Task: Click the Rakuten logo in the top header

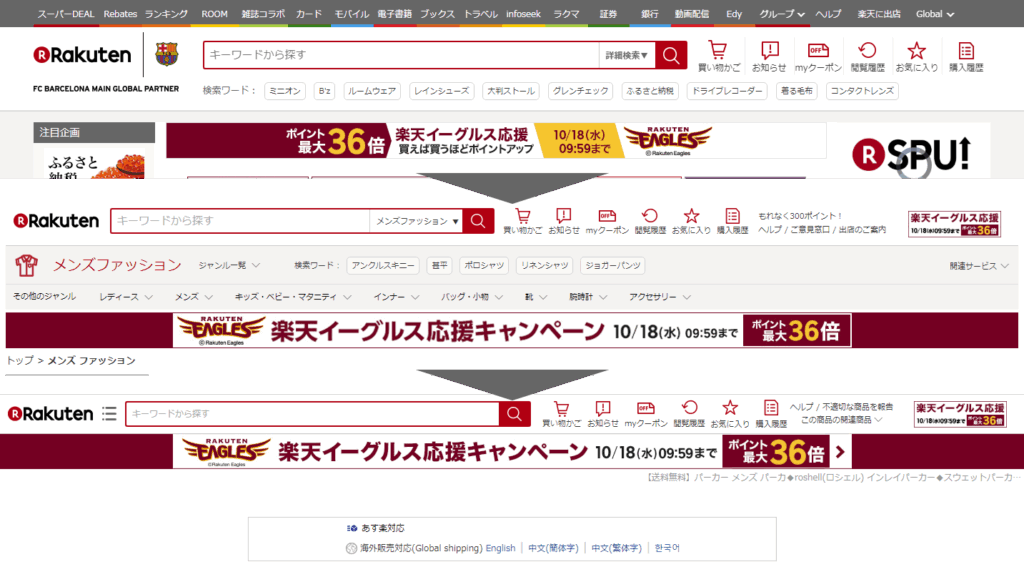Action: (82, 56)
